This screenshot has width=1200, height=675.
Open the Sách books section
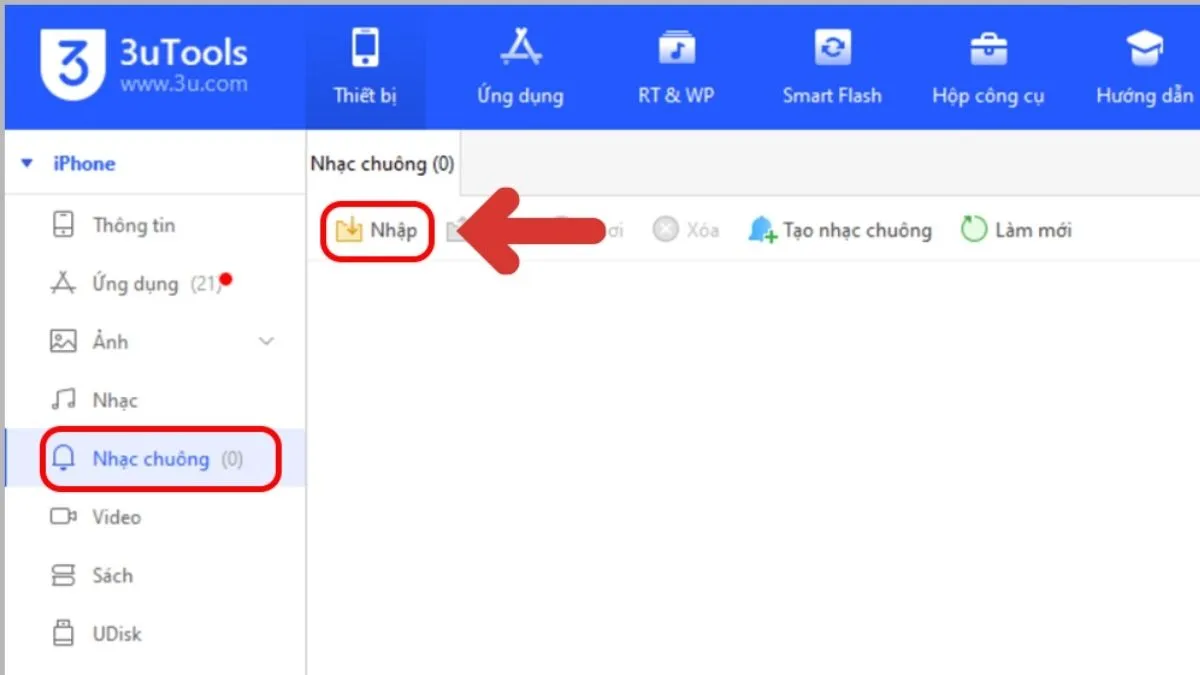pyautogui.click(x=113, y=575)
